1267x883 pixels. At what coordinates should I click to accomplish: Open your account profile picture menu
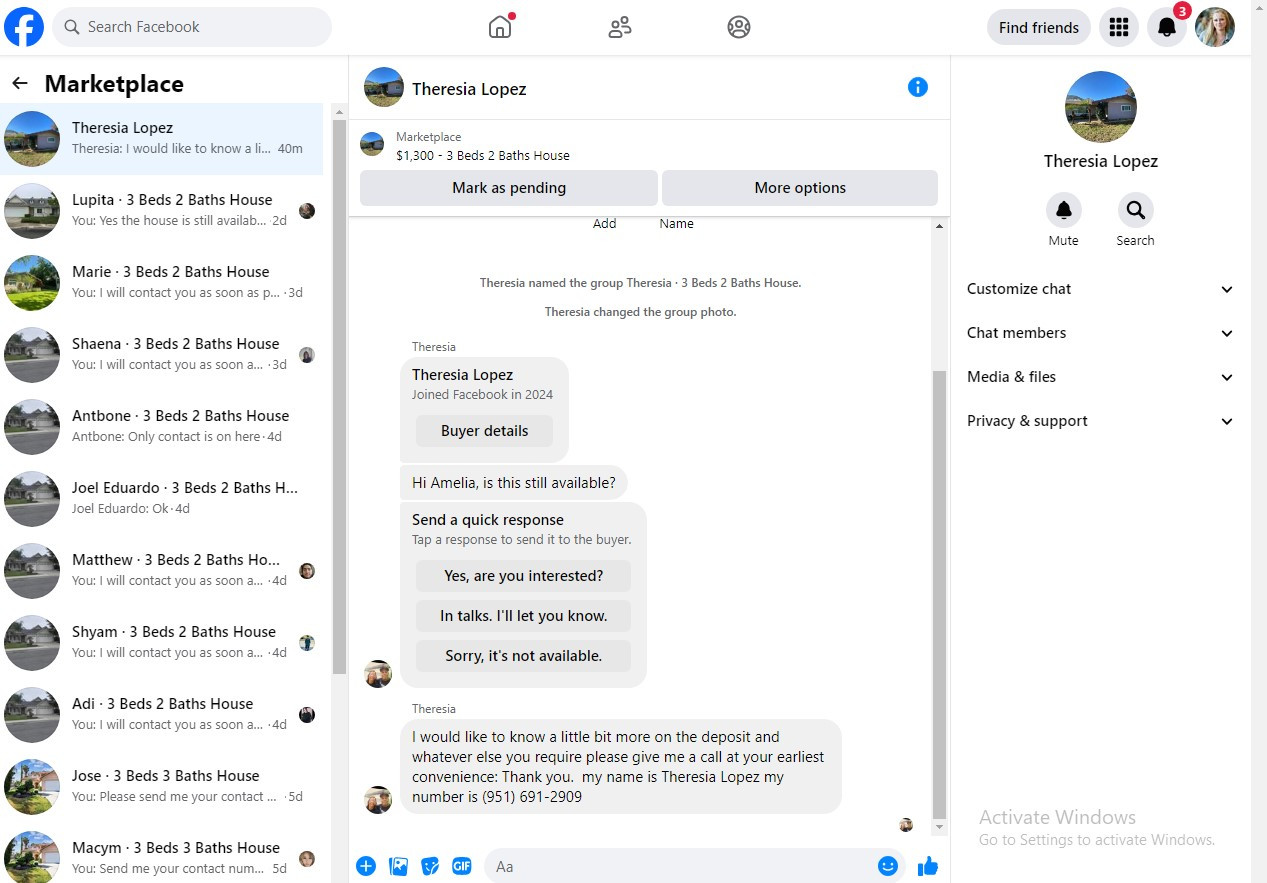[x=1215, y=27]
